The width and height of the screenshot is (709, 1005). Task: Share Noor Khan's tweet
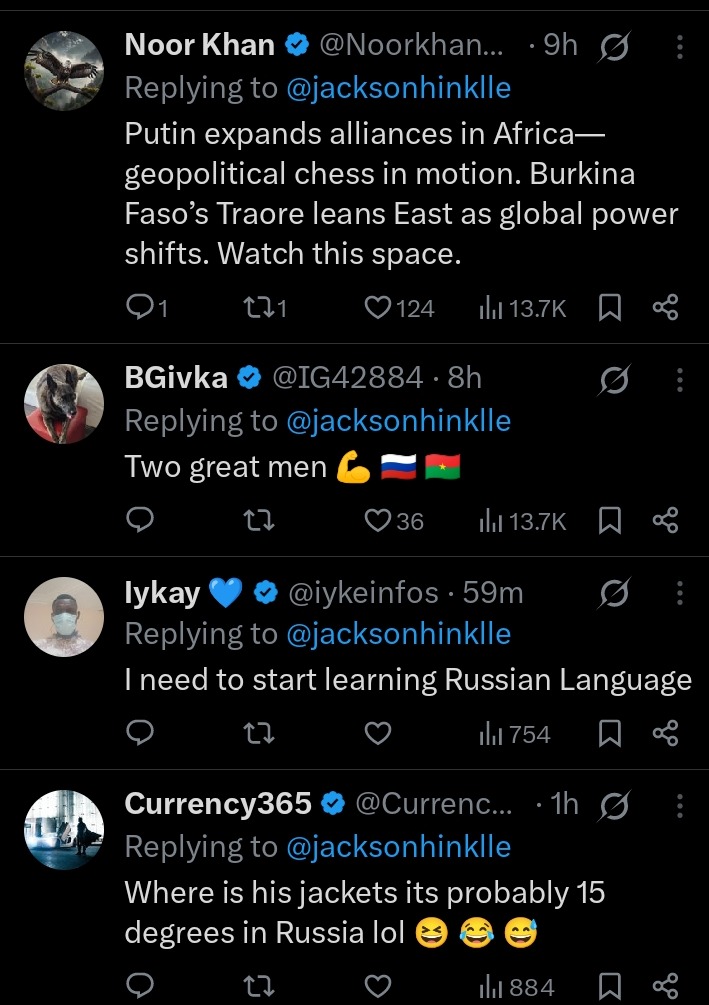(x=665, y=308)
